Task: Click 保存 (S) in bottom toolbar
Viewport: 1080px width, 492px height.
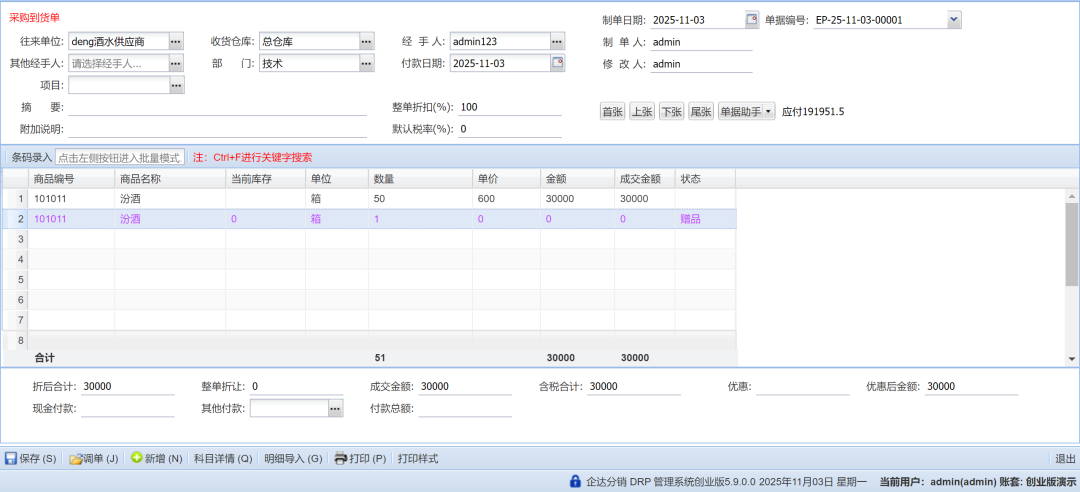Action: click(x=31, y=459)
